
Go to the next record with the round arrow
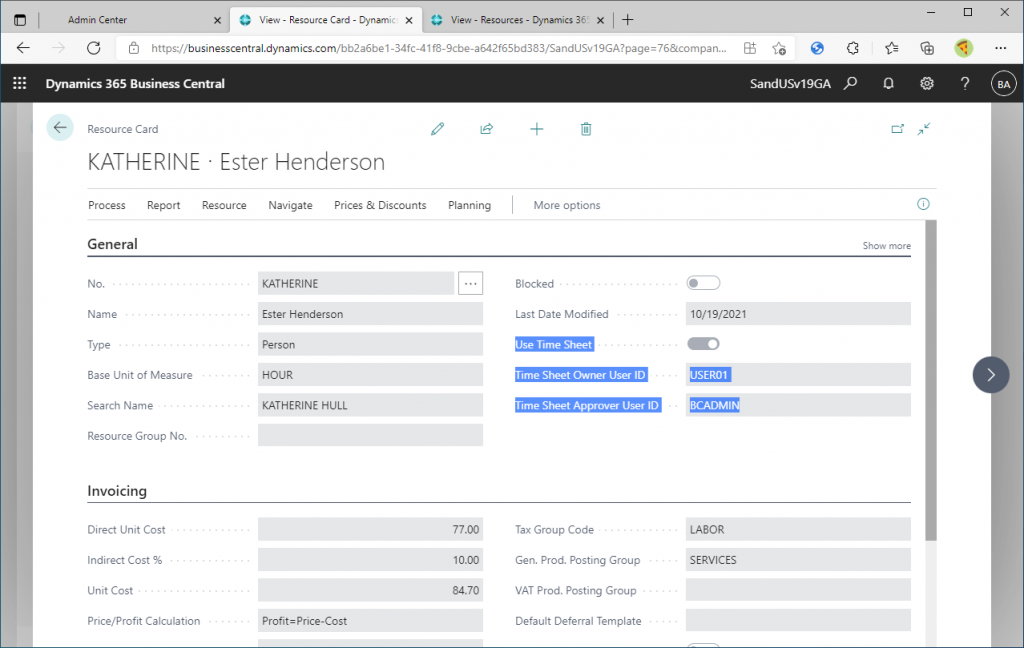991,374
